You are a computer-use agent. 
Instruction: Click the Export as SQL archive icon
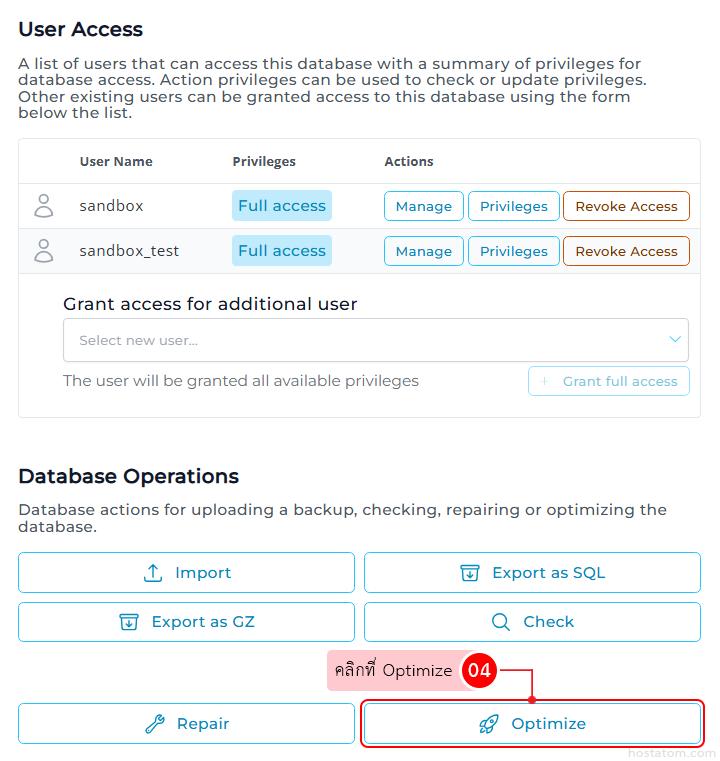470,573
